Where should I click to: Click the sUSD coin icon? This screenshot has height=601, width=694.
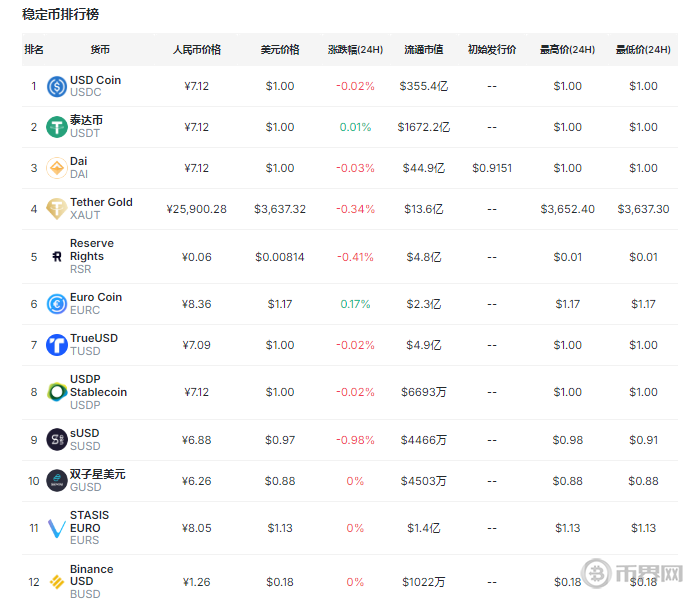[56, 440]
